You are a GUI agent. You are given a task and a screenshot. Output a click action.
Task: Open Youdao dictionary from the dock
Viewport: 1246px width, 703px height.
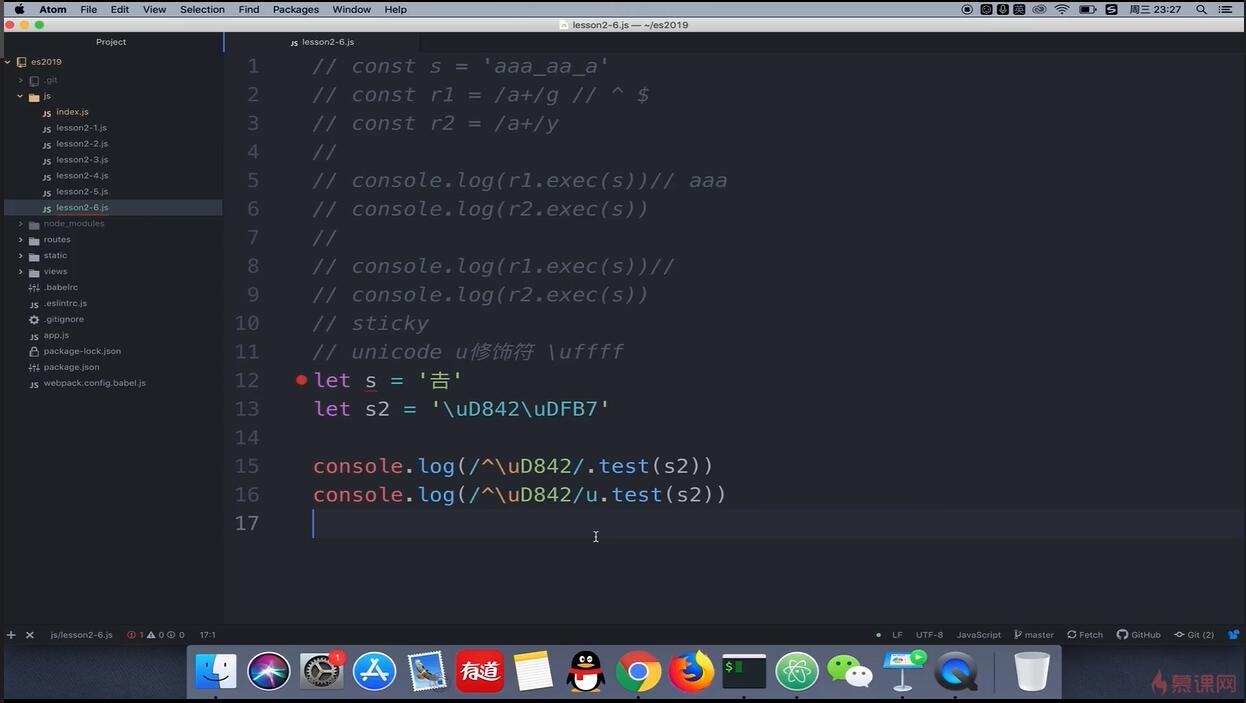pyautogui.click(x=480, y=671)
